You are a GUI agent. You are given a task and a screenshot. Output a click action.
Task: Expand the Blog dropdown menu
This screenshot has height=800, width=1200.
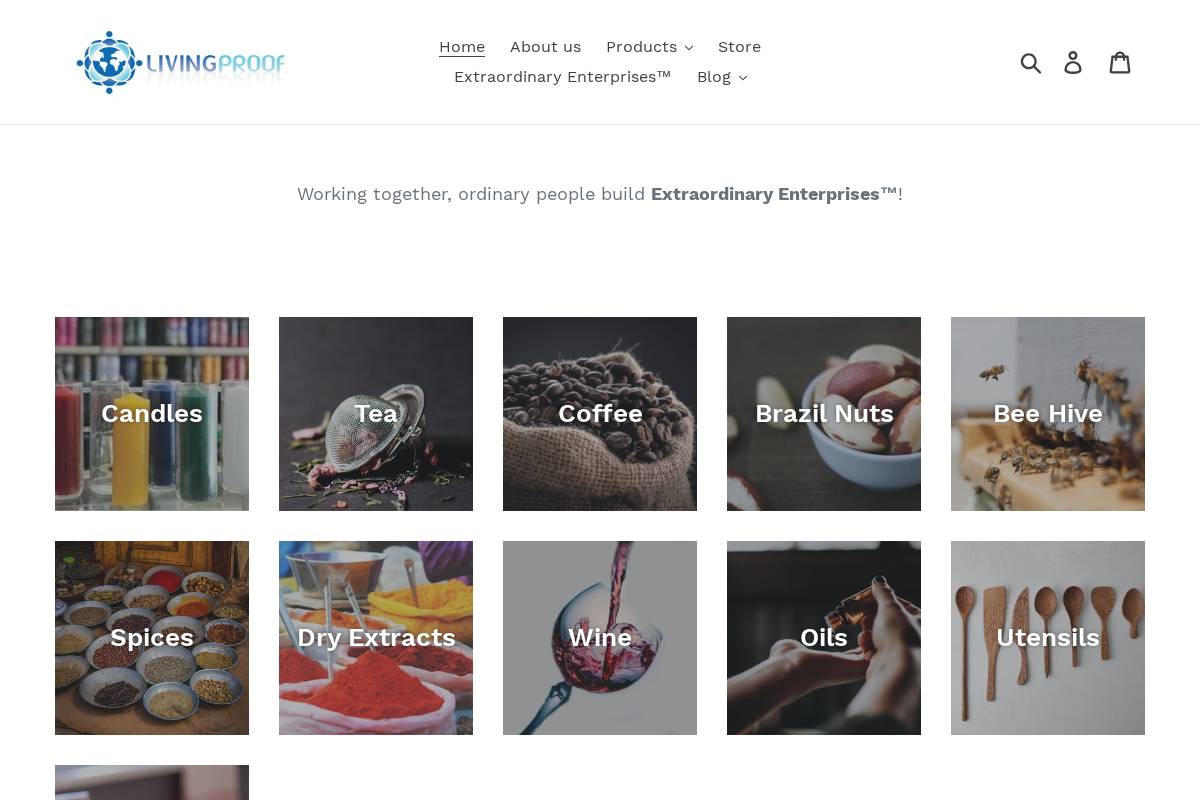click(721, 77)
